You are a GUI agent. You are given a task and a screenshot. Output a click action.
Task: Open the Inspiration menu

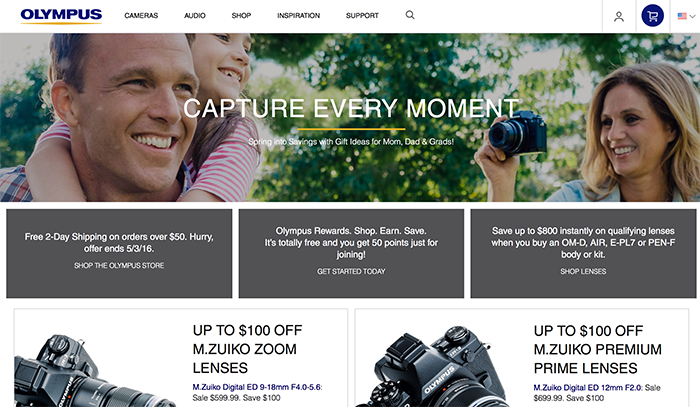tap(298, 16)
